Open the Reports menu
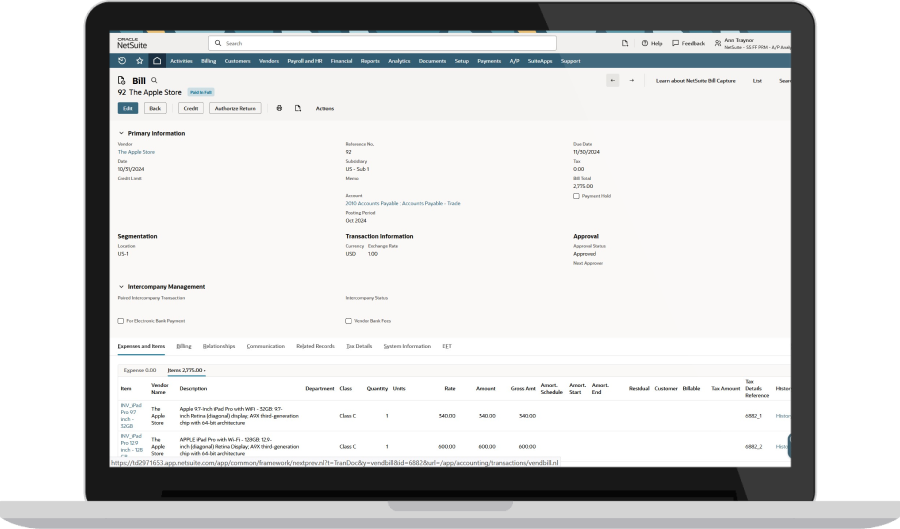 point(370,61)
